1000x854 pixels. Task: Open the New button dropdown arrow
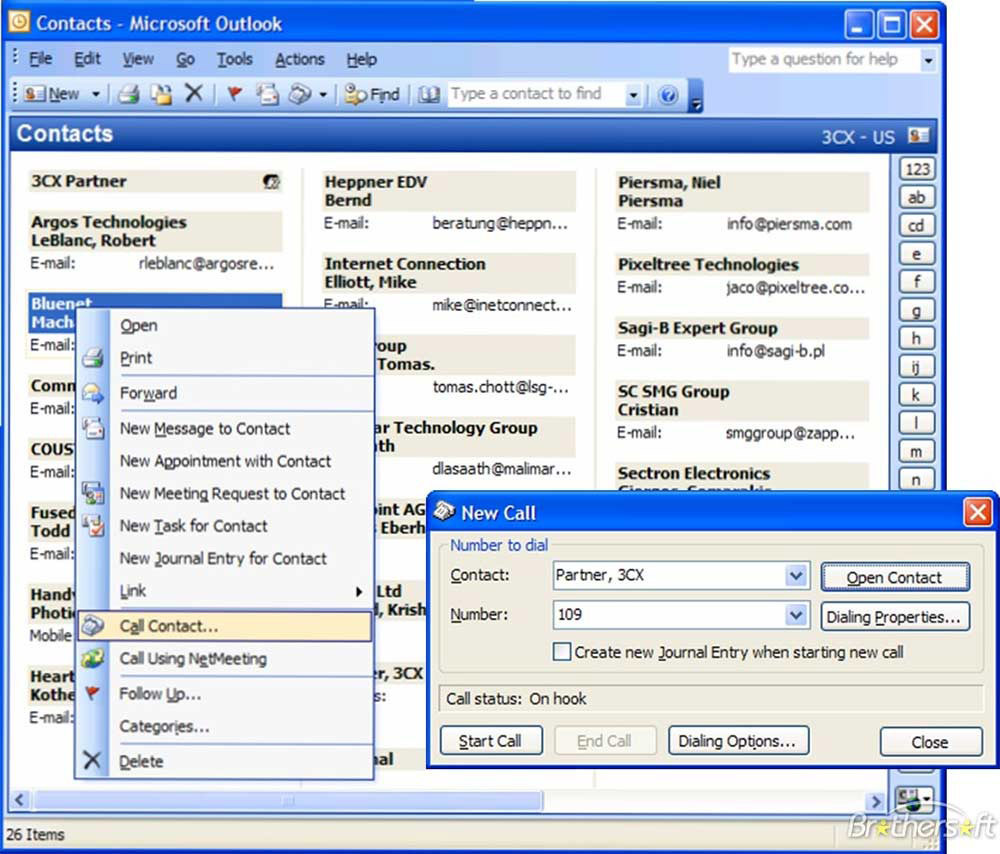[x=96, y=94]
